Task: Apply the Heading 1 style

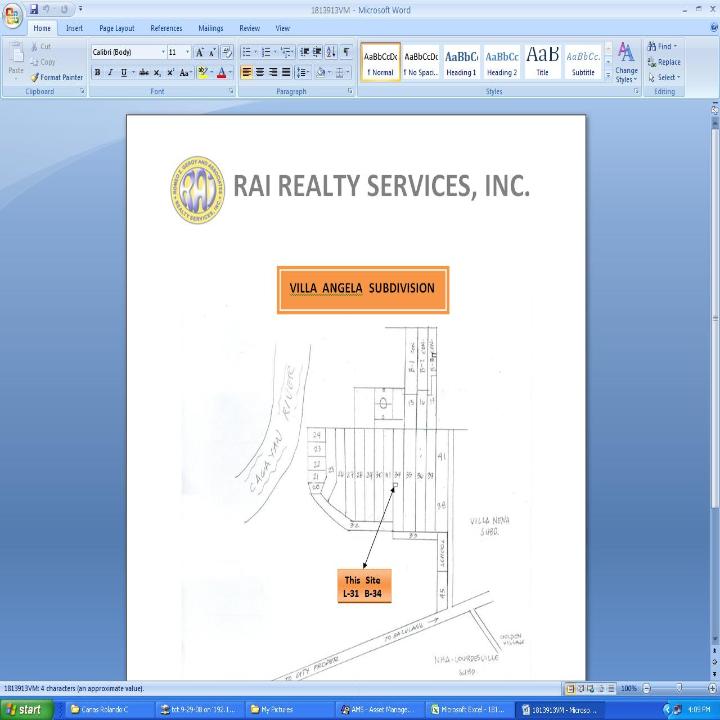Action: [x=461, y=62]
